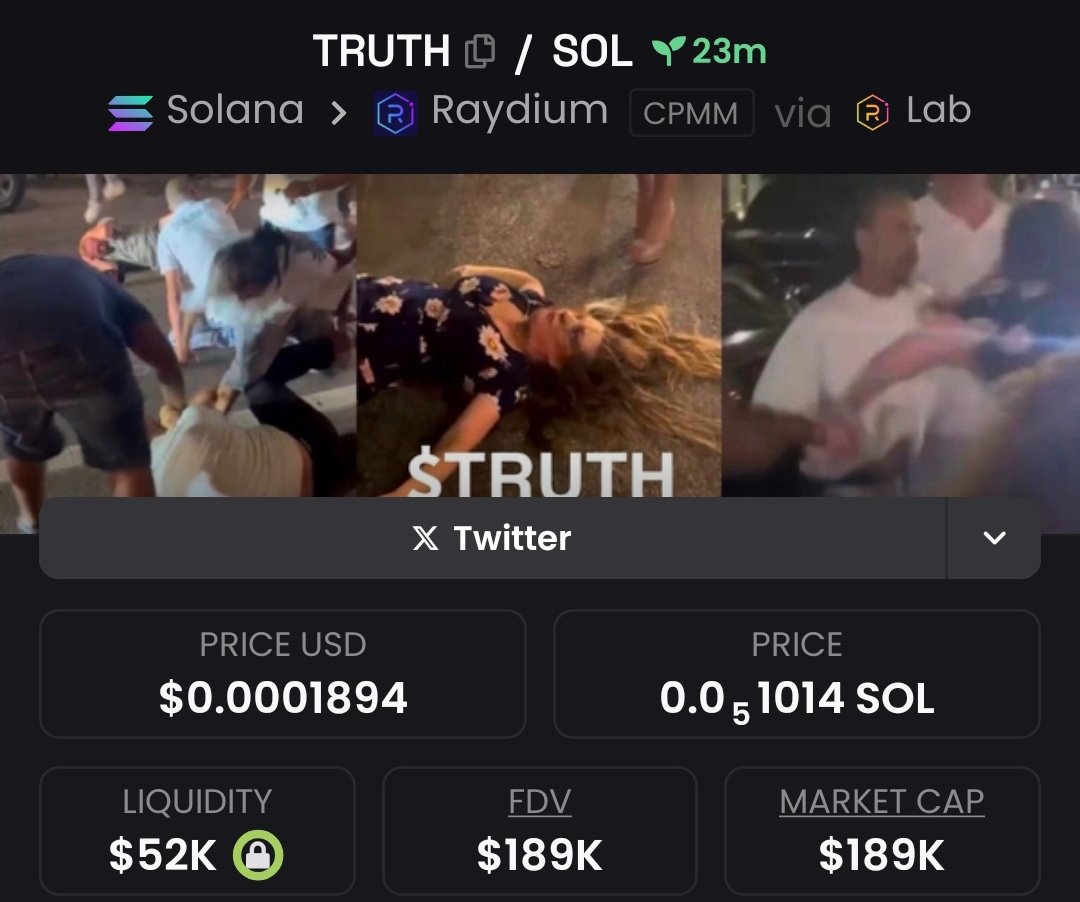Click the PRICE USD value box
Viewport: 1080px width, 902px height.
coord(283,674)
